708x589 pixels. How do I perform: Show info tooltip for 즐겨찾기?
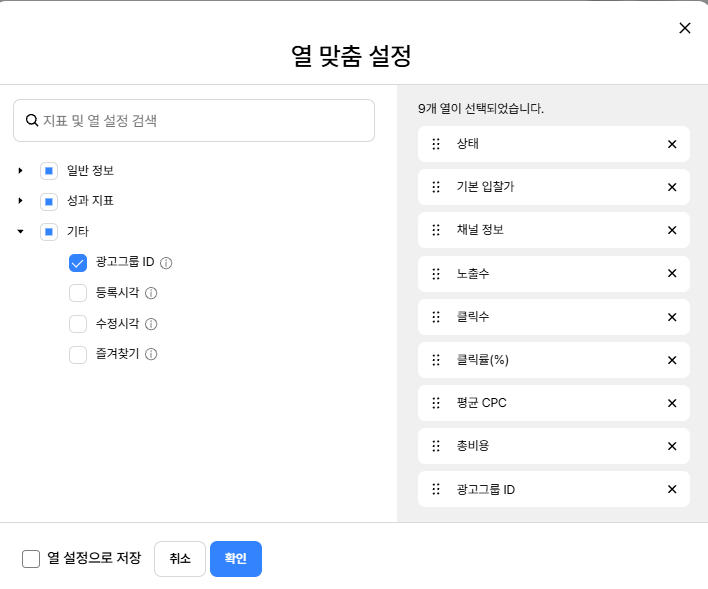pos(151,354)
